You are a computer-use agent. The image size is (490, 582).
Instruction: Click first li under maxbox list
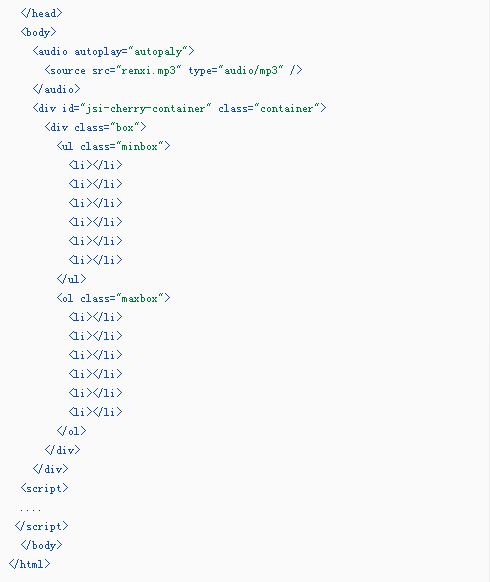(x=95, y=317)
